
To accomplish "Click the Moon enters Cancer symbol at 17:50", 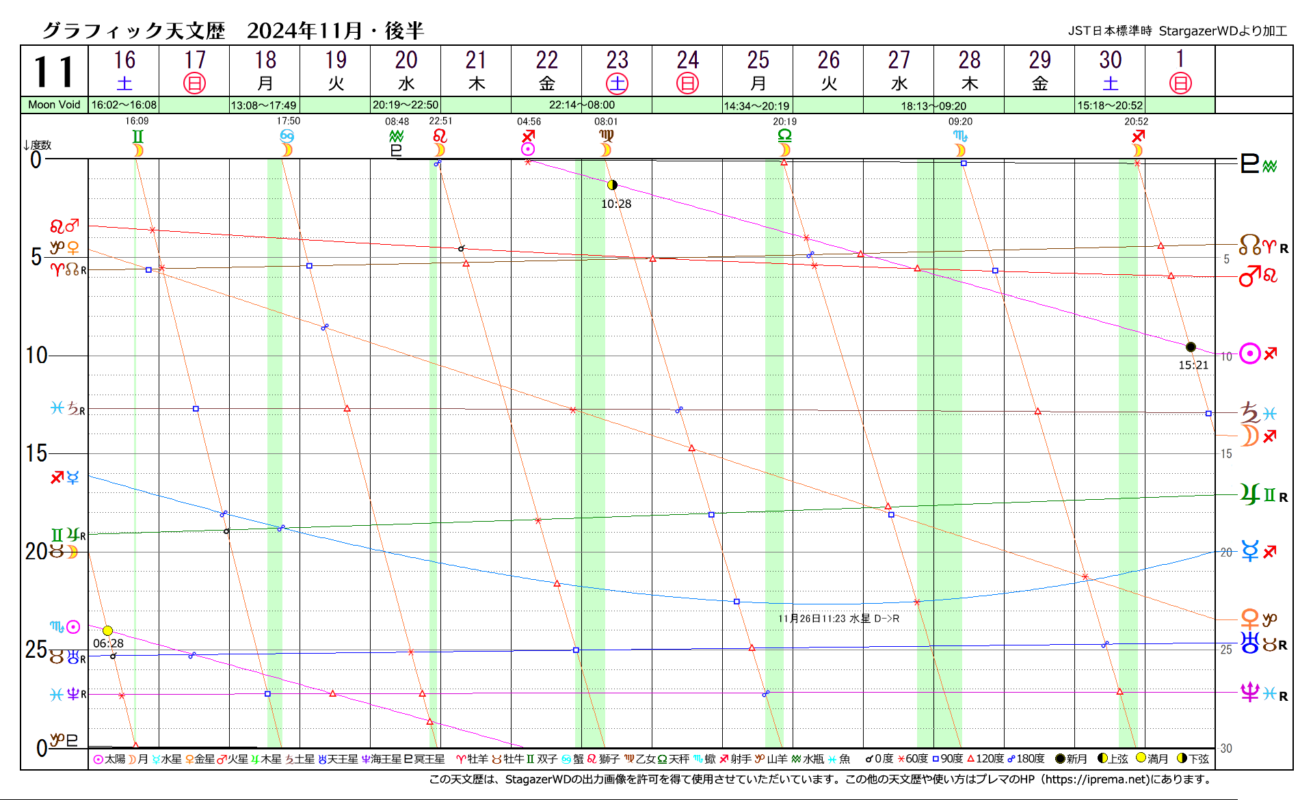I will click(x=286, y=142).
